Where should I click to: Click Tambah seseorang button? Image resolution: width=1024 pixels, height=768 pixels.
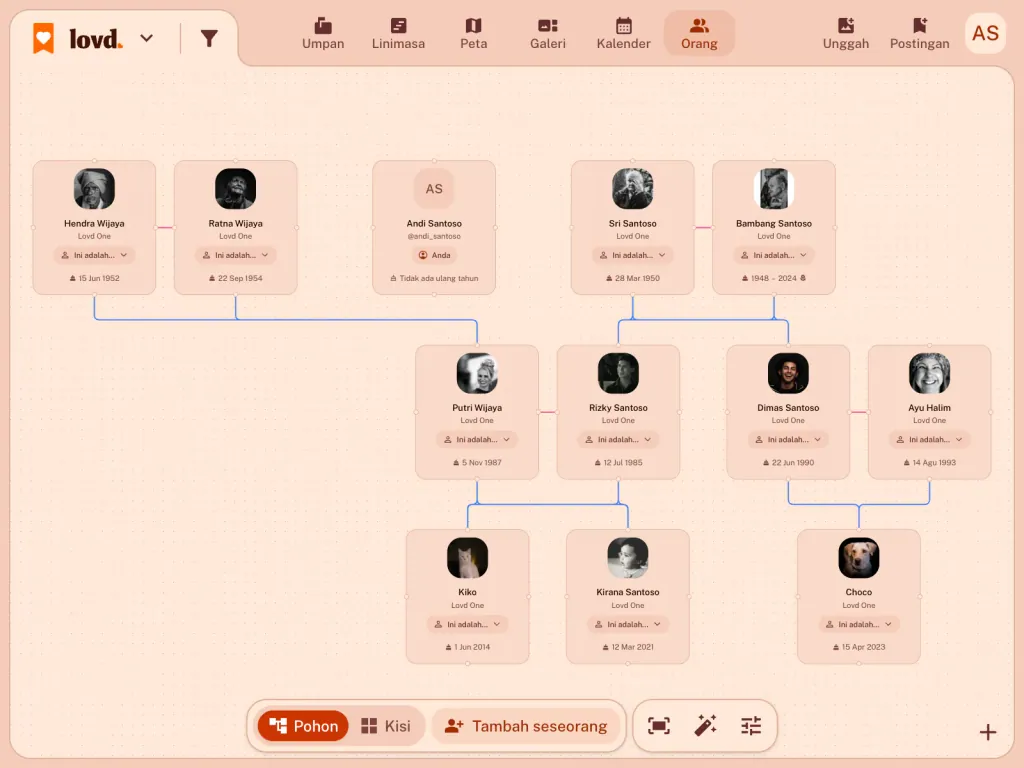click(526, 726)
